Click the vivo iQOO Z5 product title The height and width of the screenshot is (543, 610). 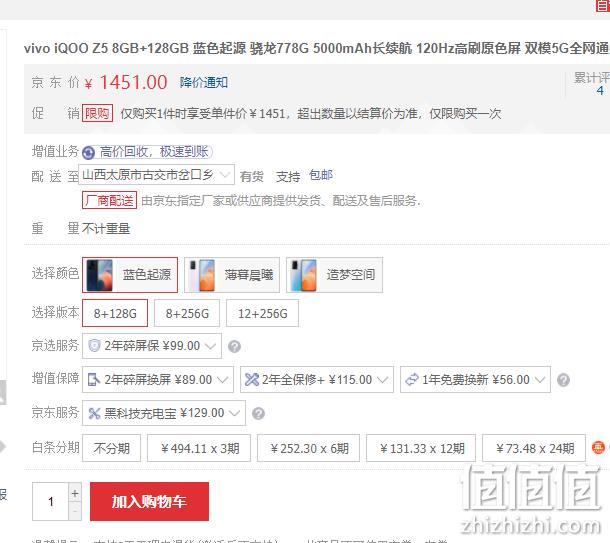316,48
